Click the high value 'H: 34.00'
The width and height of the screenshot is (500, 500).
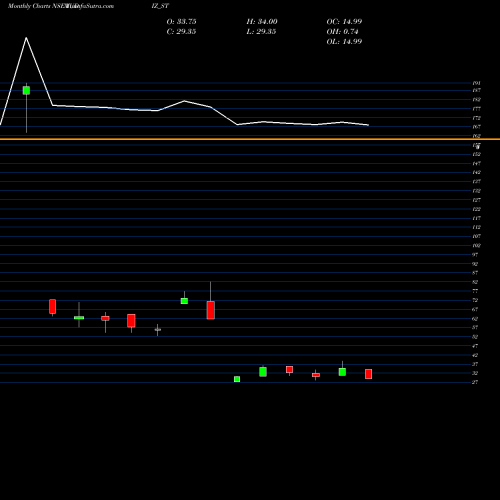(262, 22)
